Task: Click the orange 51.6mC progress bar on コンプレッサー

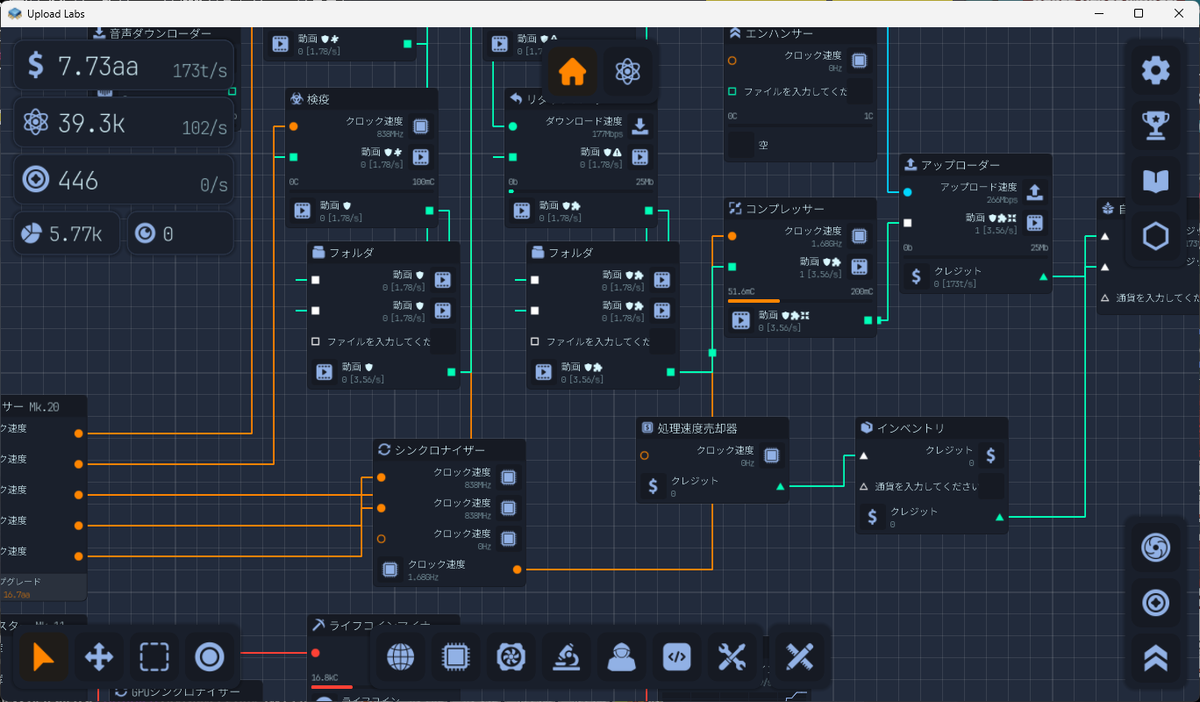Action: pyautogui.click(x=754, y=300)
